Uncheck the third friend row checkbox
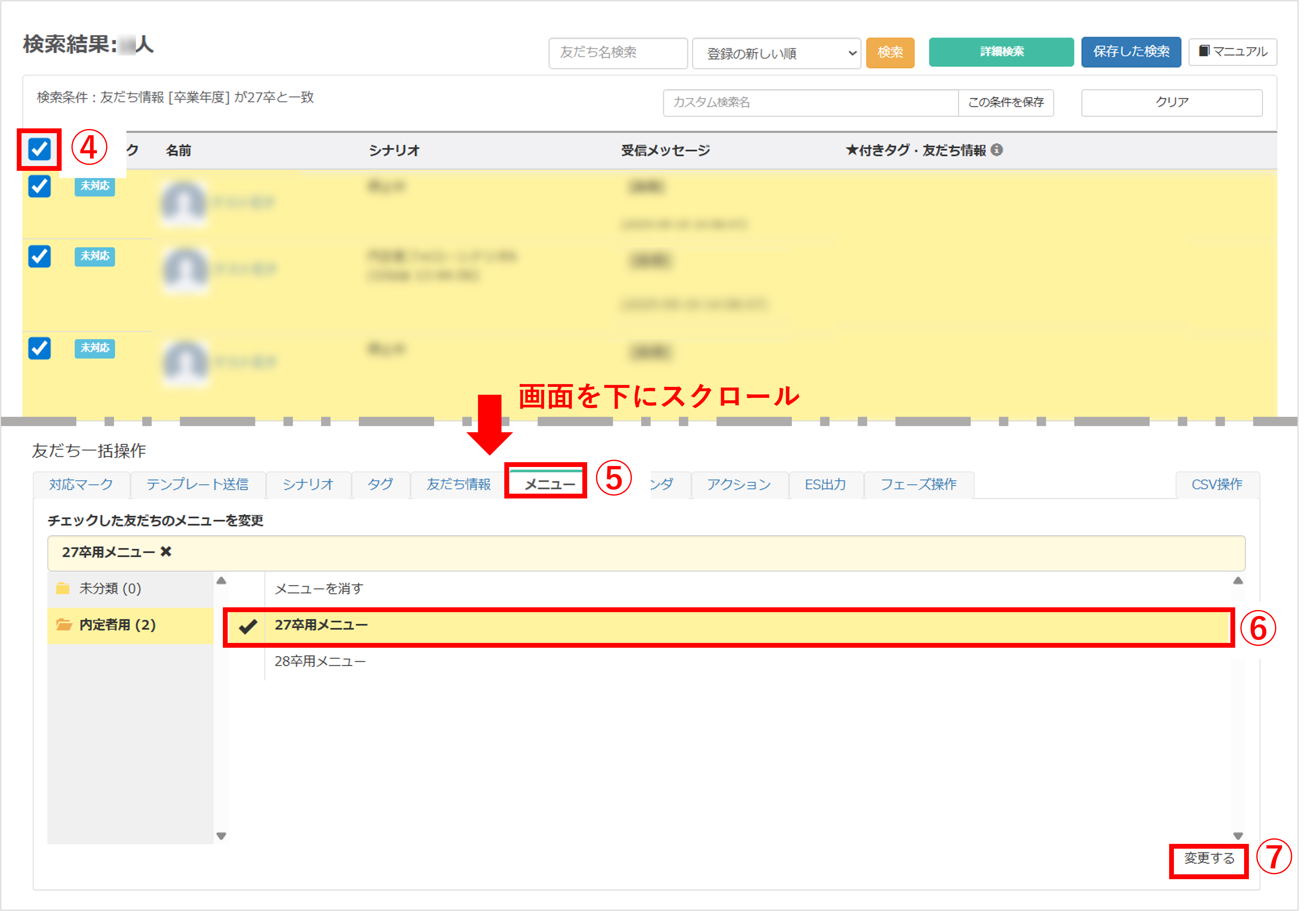 (39, 348)
